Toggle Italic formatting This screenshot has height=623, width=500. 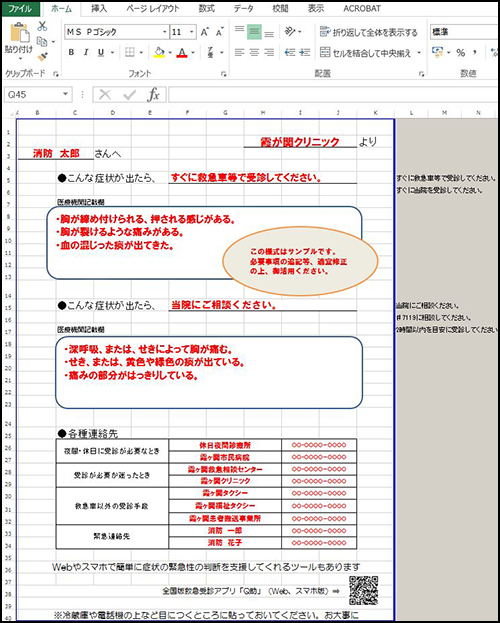(x=86, y=52)
